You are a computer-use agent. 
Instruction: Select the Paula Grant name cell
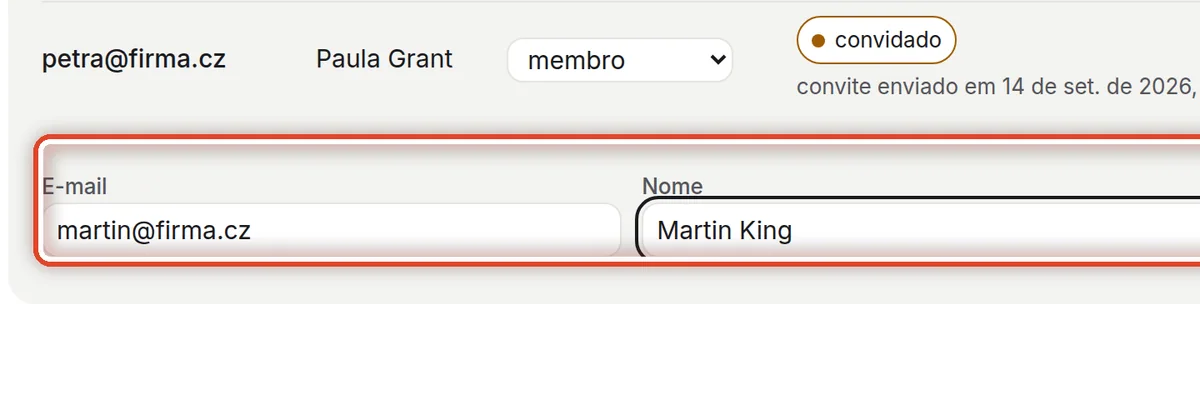coord(385,59)
